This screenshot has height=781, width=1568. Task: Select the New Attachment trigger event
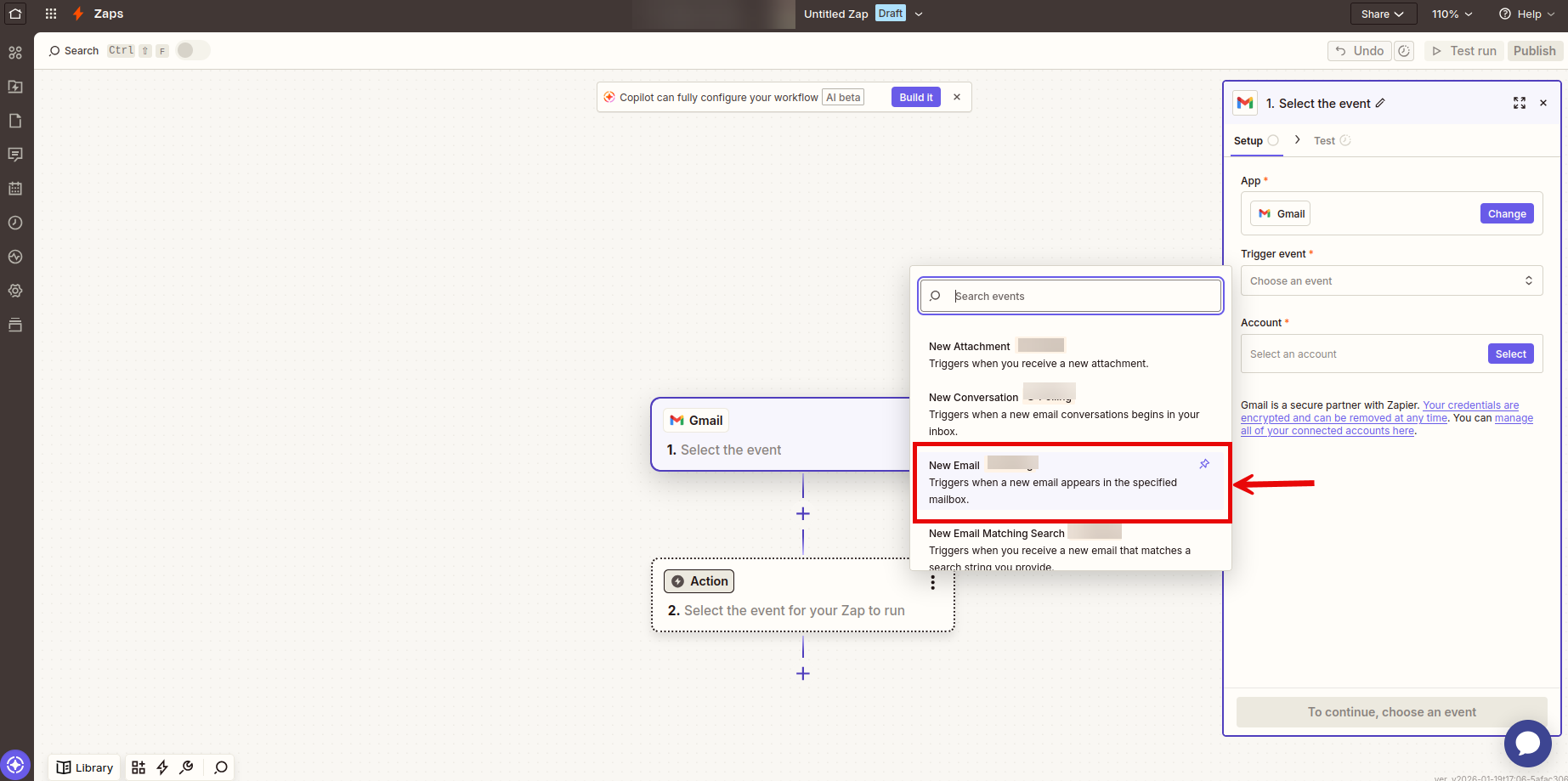click(x=1070, y=354)
